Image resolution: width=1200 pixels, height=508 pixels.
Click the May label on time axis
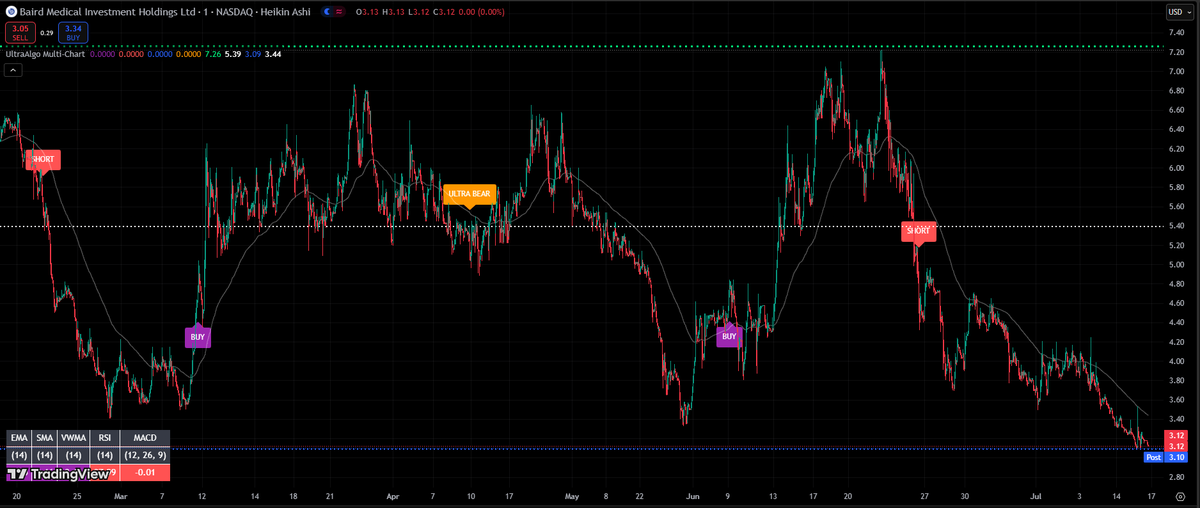point(572,496)
